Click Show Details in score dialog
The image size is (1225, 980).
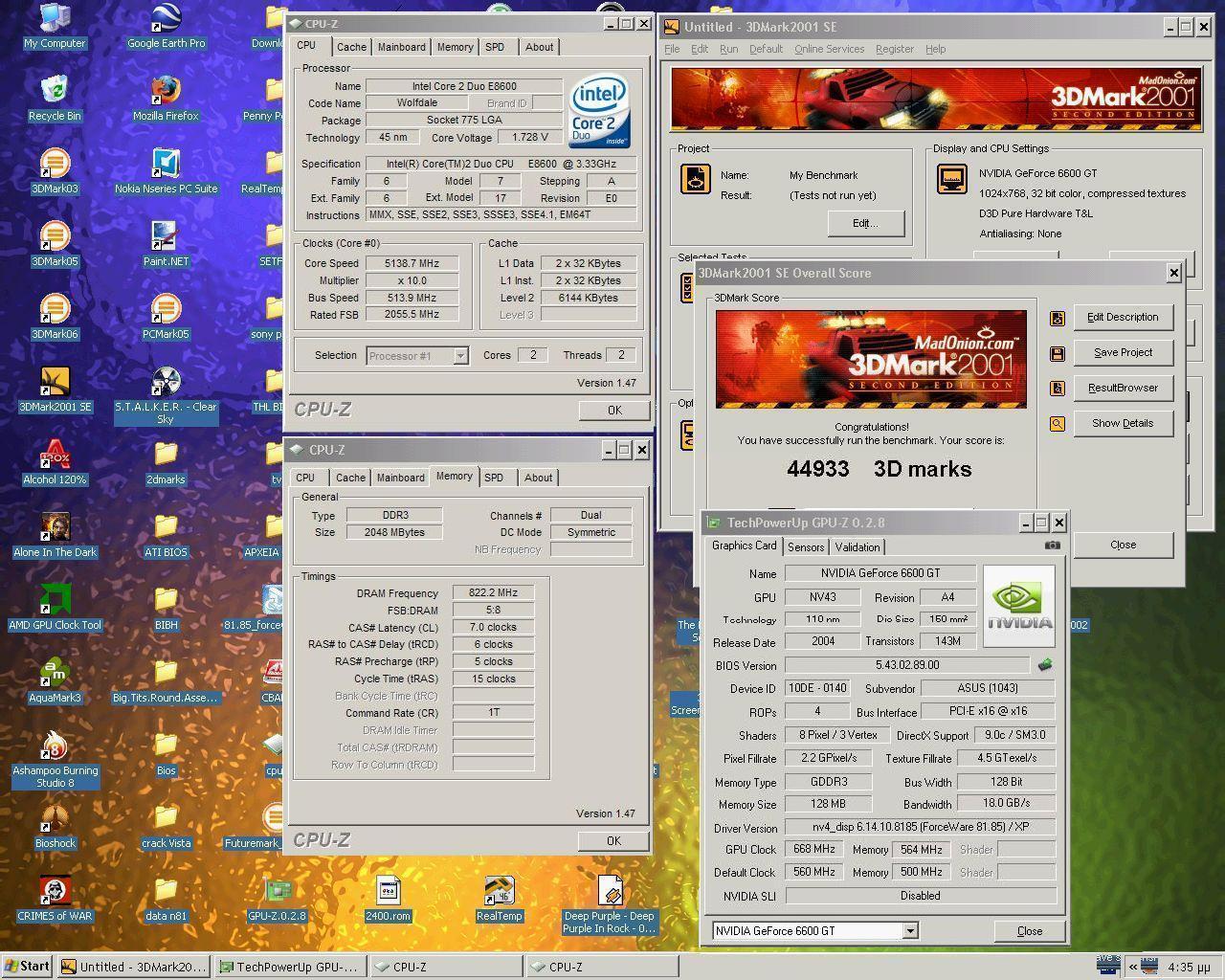1123,423
